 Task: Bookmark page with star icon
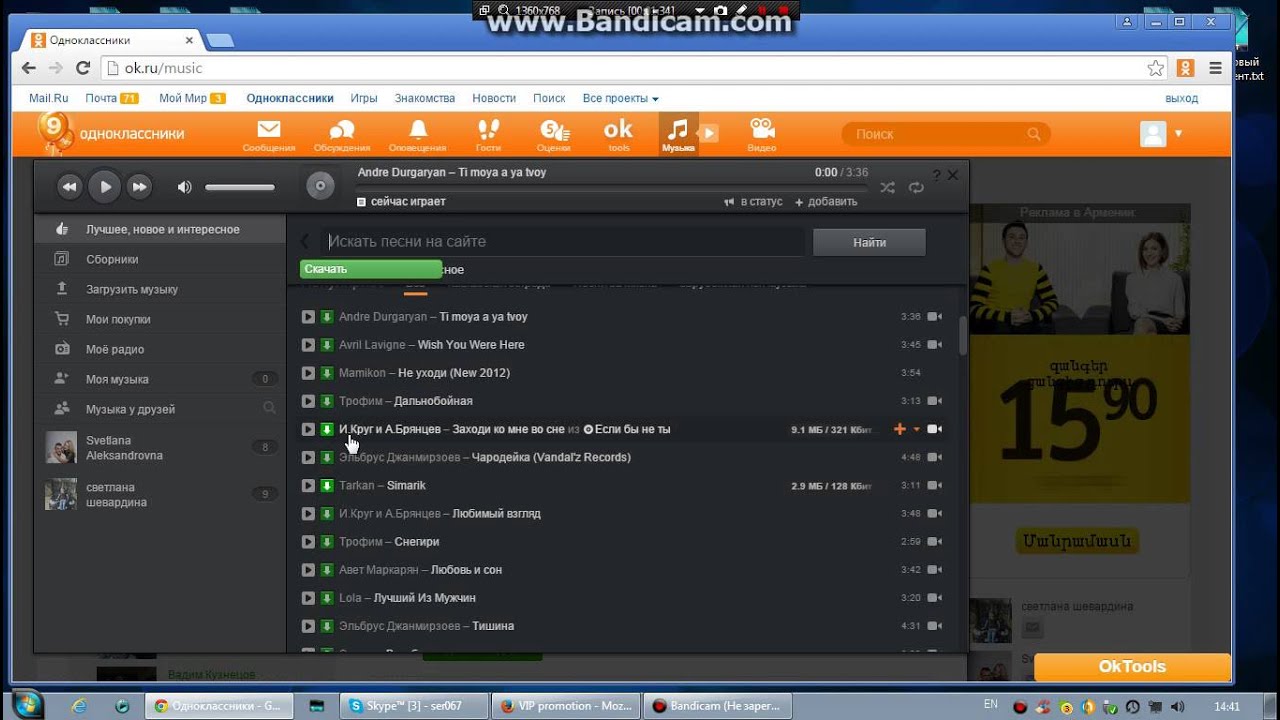1156,68
